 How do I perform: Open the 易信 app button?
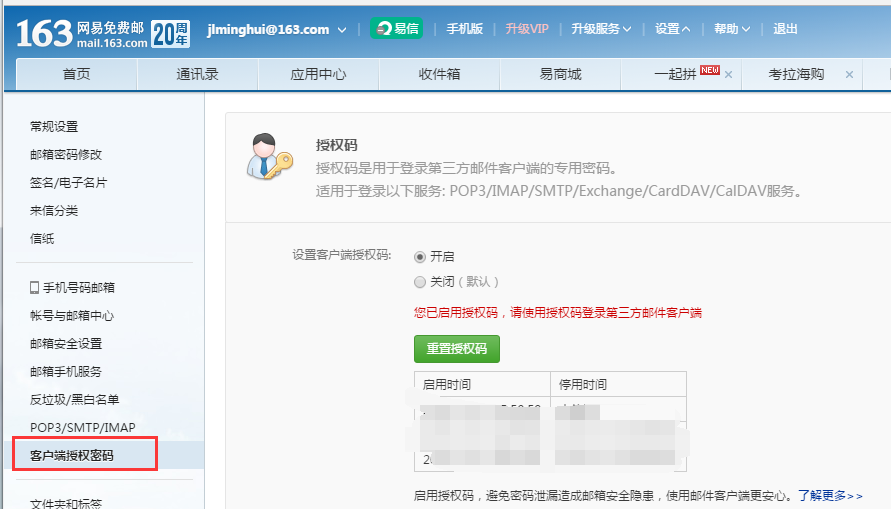[x=397, y=28]
